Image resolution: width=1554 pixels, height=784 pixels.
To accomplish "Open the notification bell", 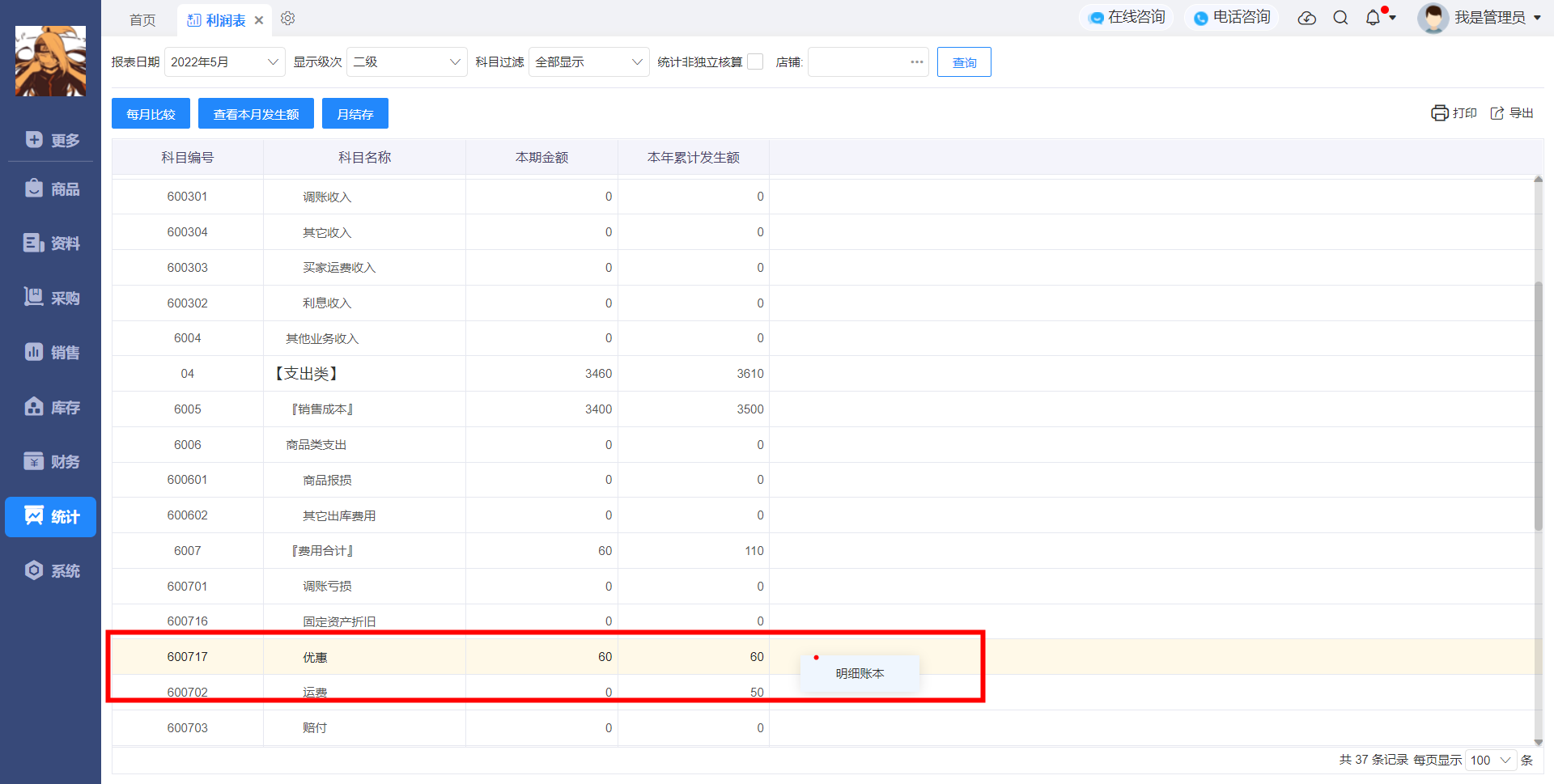I will pos(1374,18).
